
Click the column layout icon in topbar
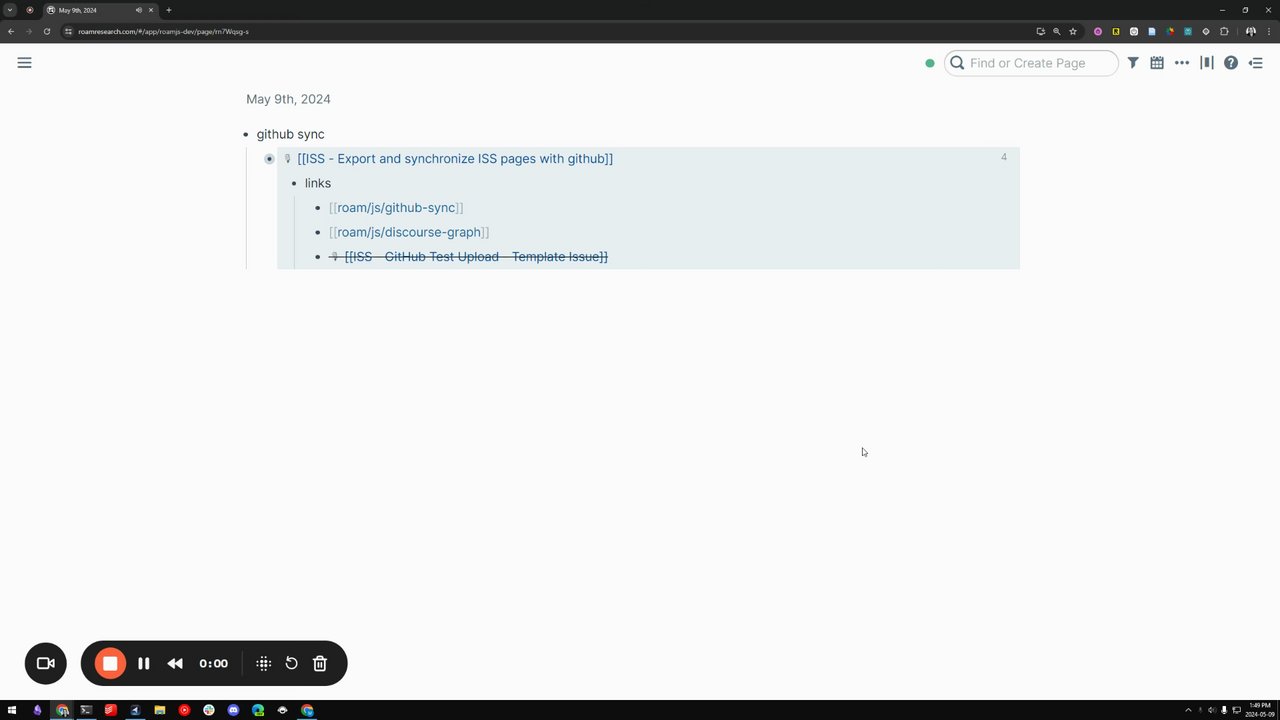click(1207, 63)
